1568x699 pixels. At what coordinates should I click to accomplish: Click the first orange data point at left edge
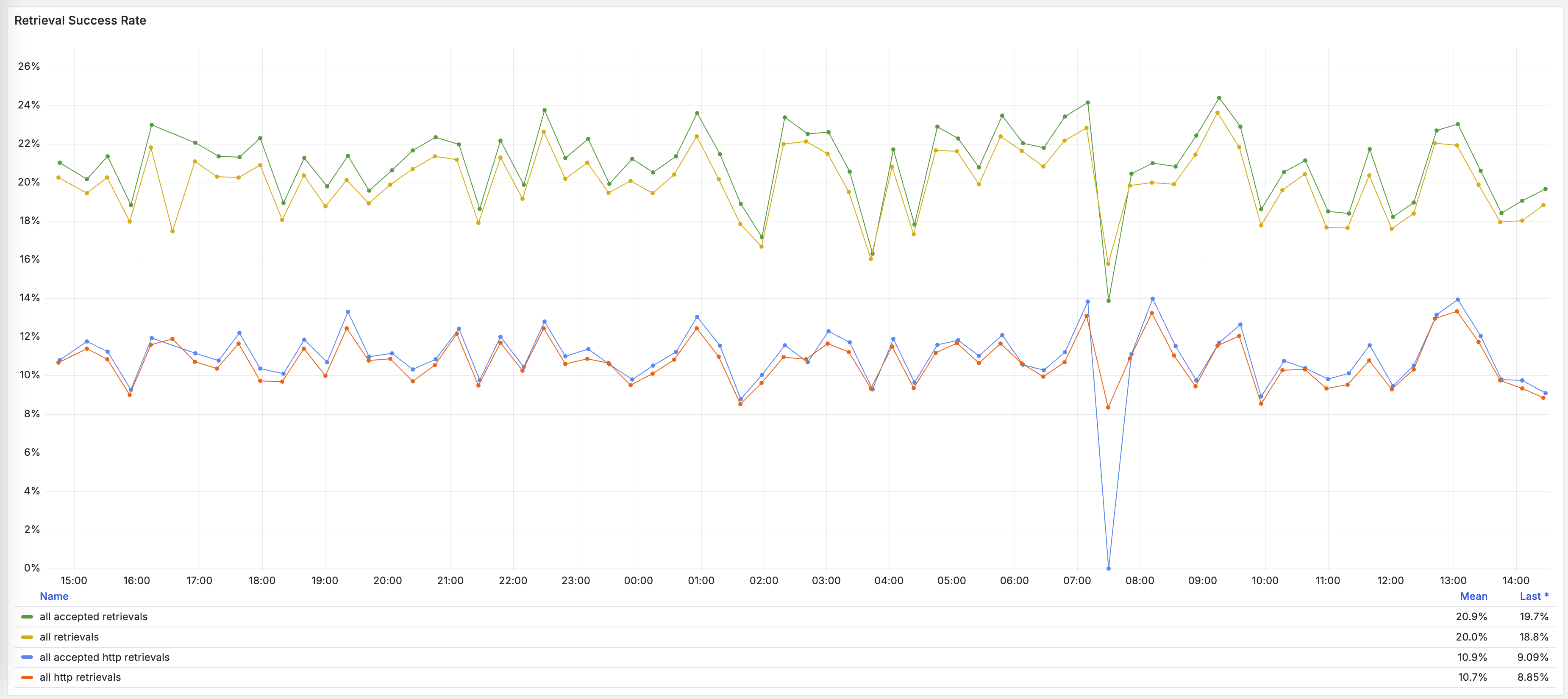click(x=58, y=363)
